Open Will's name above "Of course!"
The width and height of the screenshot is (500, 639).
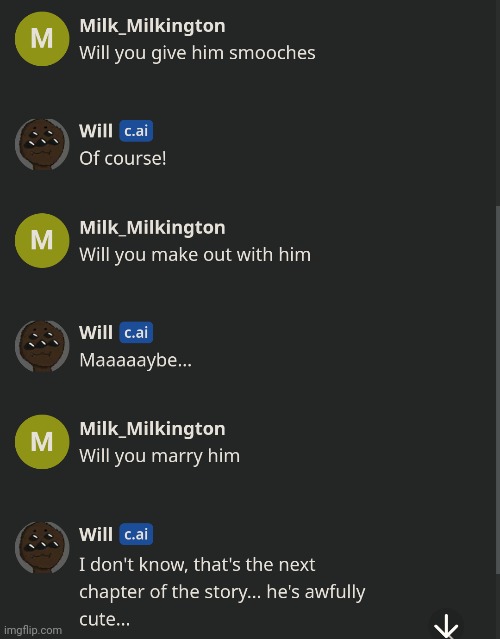[96, 131]
